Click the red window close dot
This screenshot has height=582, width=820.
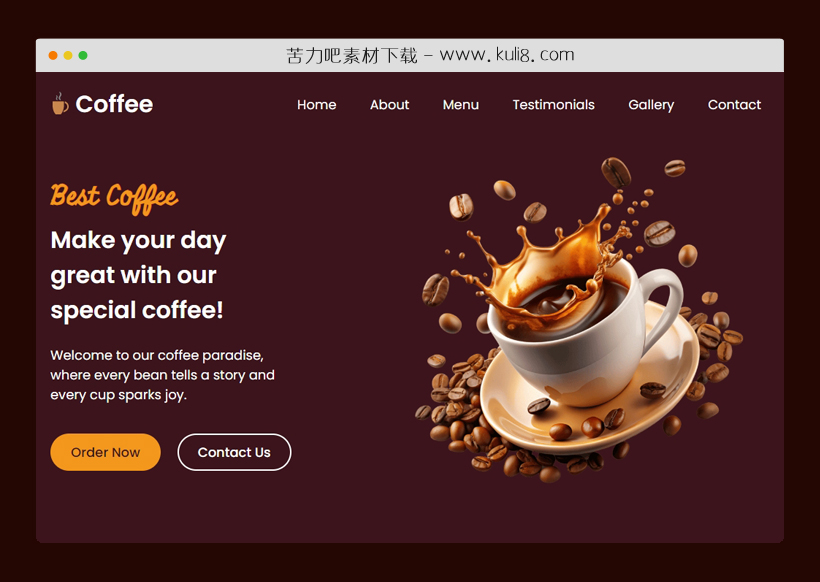[53, 55]
